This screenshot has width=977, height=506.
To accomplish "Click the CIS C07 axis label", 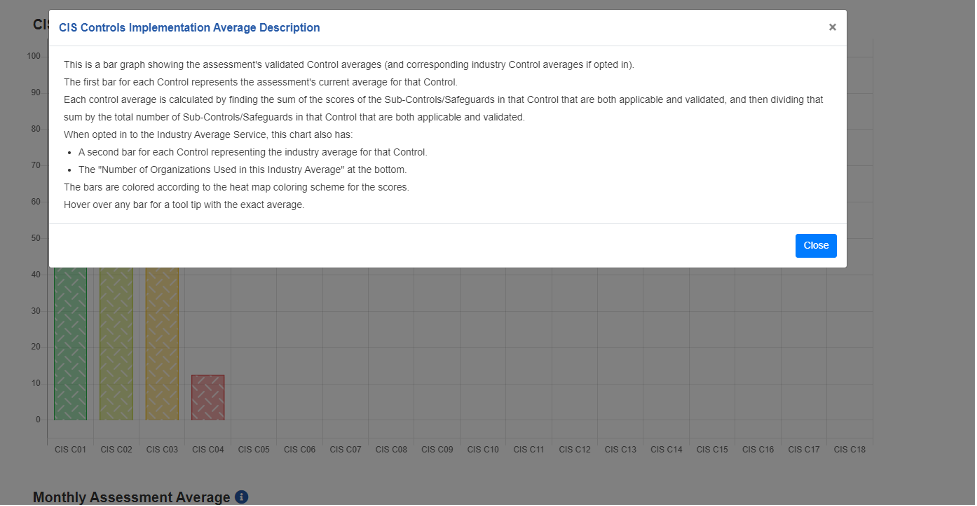I will [346, 450].
